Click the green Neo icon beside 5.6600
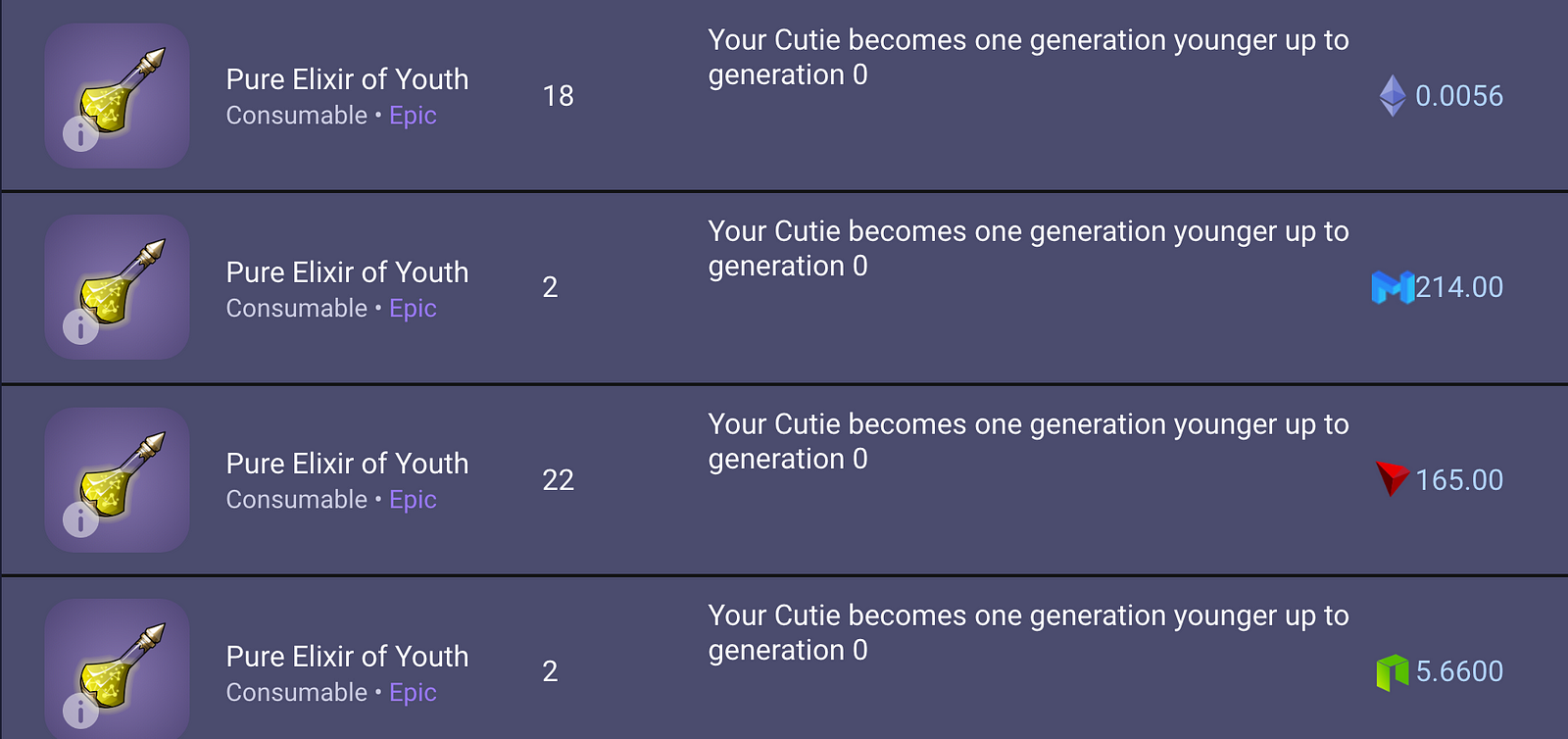 pyautogui.click(x=1393, y=672)
